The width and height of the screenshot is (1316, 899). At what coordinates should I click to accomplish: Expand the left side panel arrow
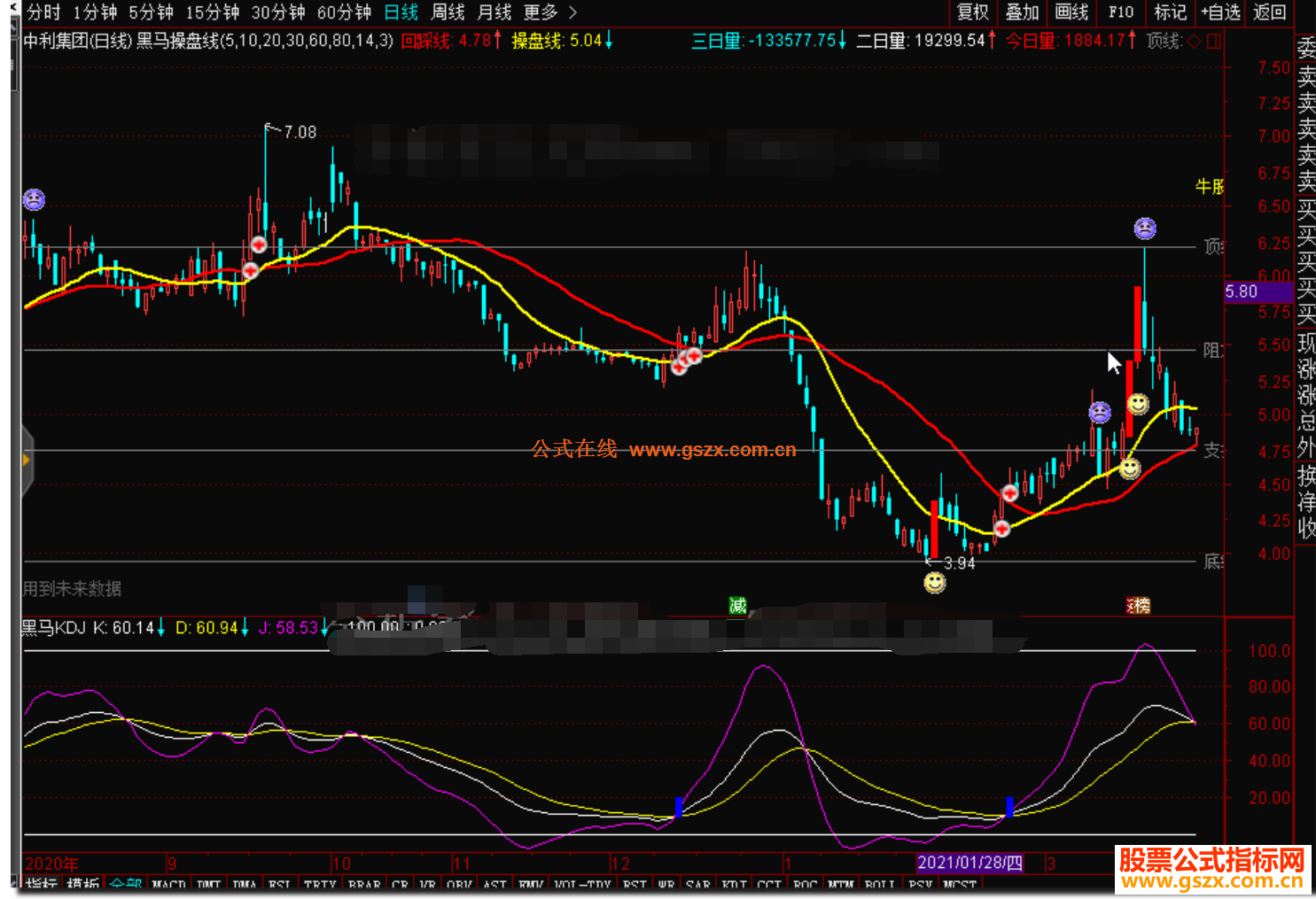[x=26, y=460]
